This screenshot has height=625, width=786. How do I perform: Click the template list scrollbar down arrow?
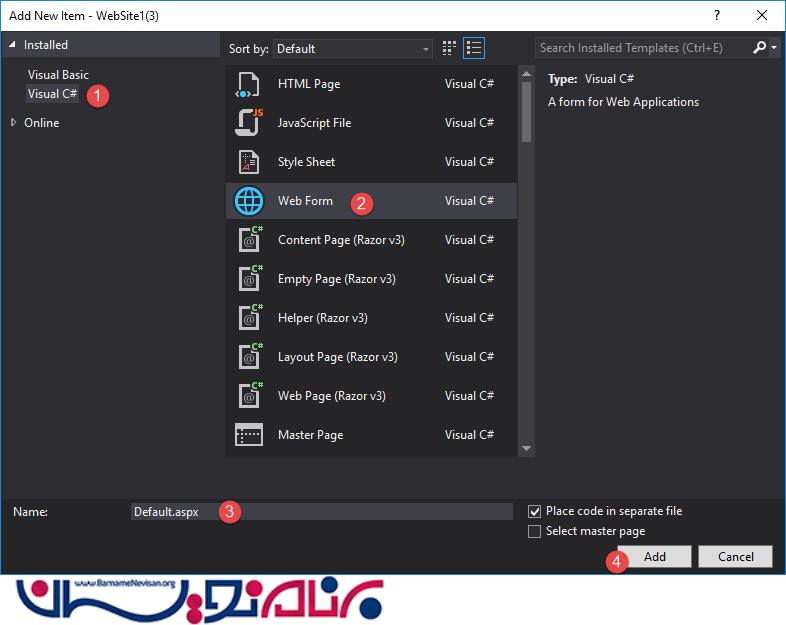[x=526, y=449]
